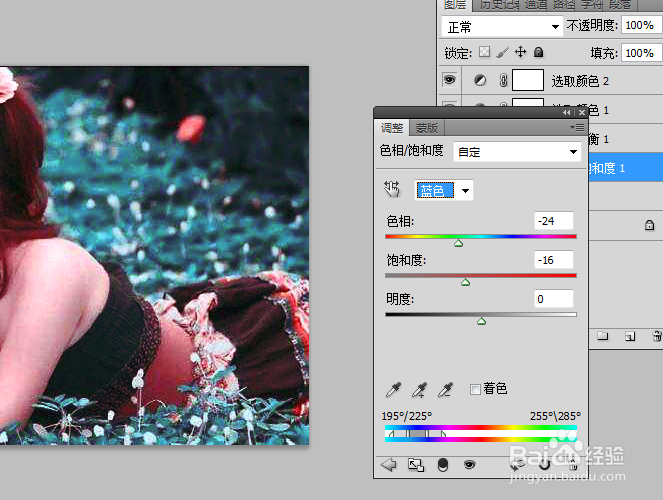
Task: Toggle adjustment layer visibility eye in adjustments panel
Action: tap(469, 465)
